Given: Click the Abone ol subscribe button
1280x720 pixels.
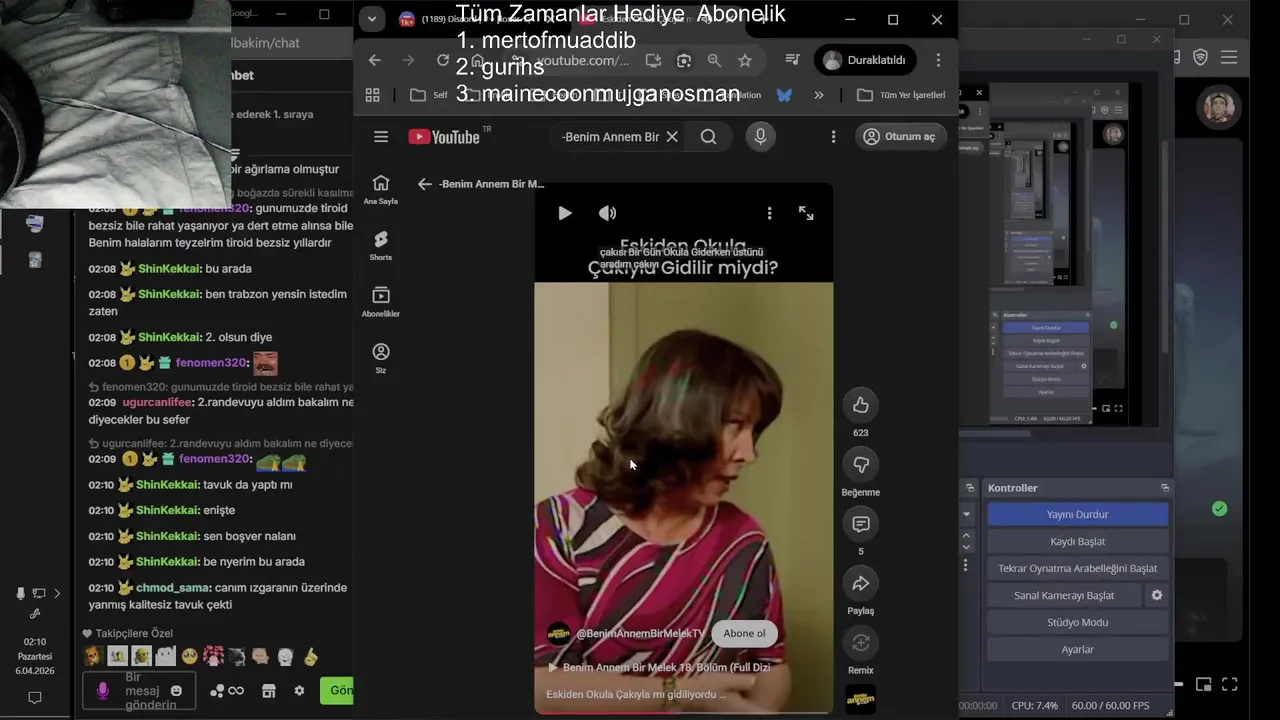Looking at the screenshot, I should (x=744, y=633).
